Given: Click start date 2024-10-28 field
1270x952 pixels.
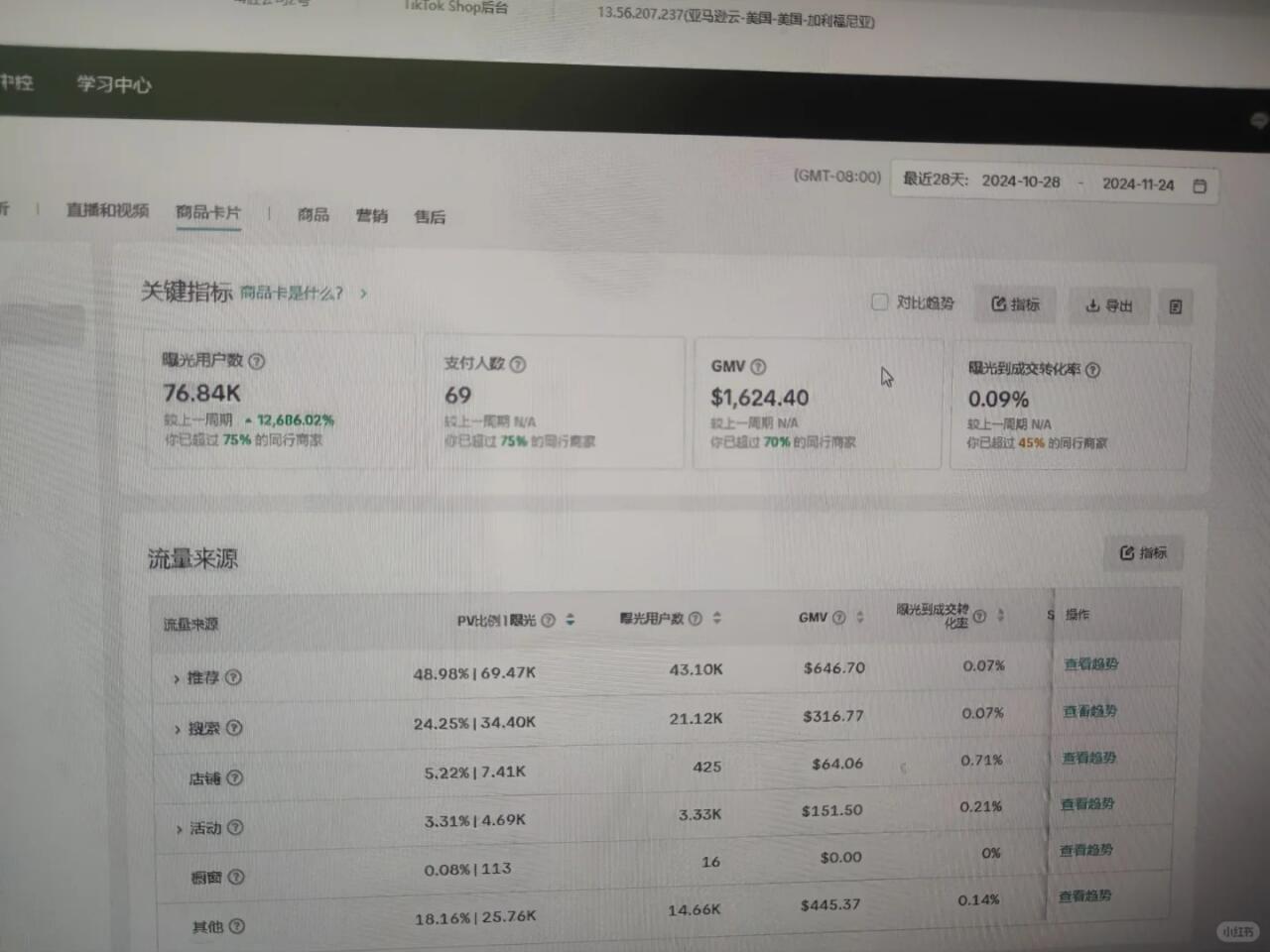Looking at the screenshot, I should pyautogui.click(x=1021, y=181).
